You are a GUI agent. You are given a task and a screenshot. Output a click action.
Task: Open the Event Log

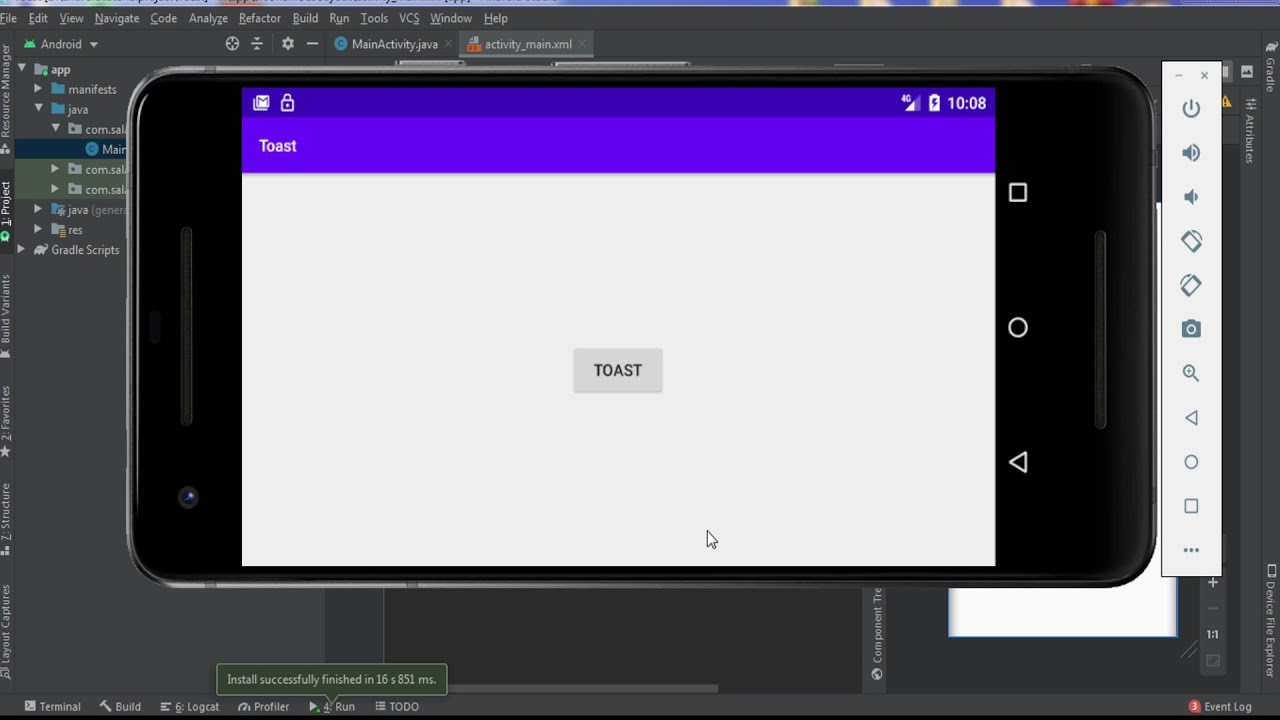click(1220, 706)
